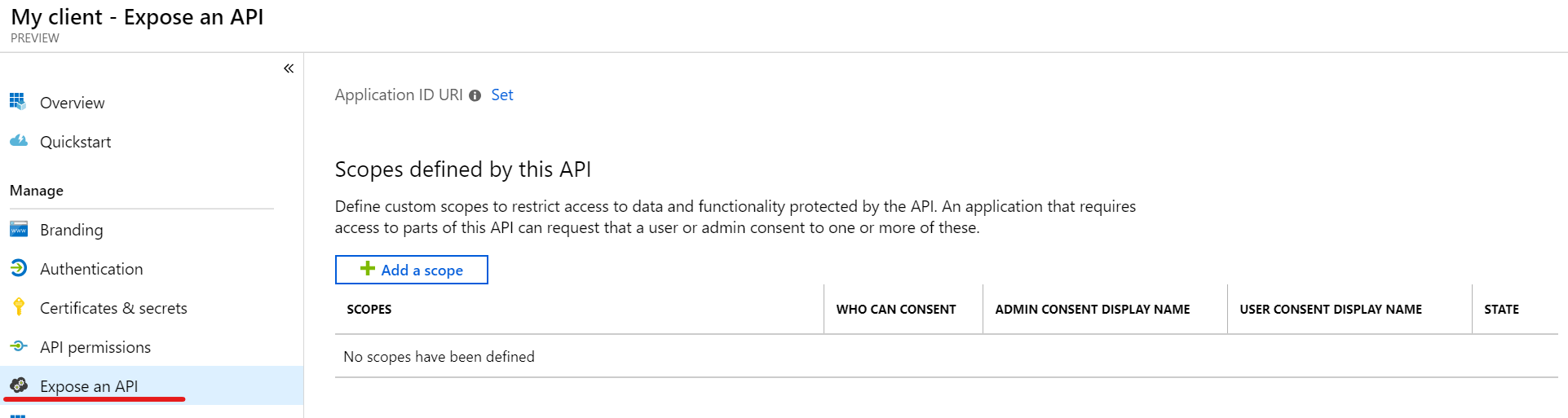The image size is (1568, 418).
Task: Click the Quickstart cloud icon
Action: coord(18,141)
